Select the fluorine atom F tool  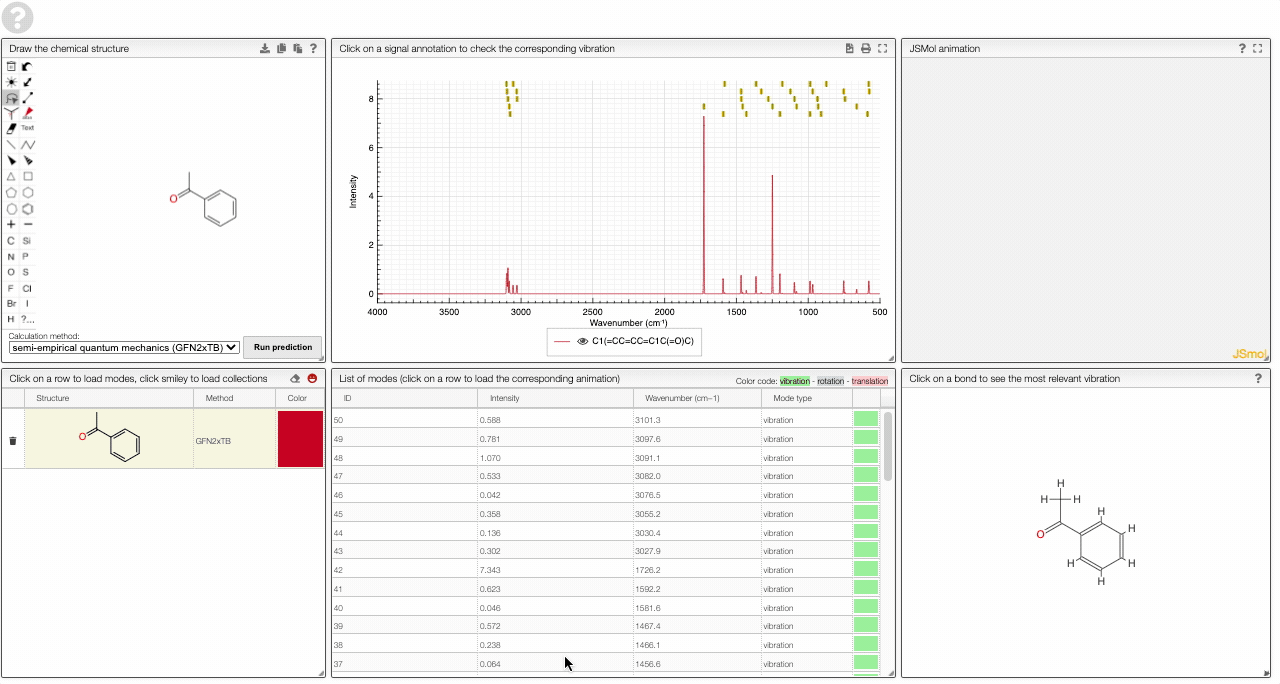click(11, 288)
